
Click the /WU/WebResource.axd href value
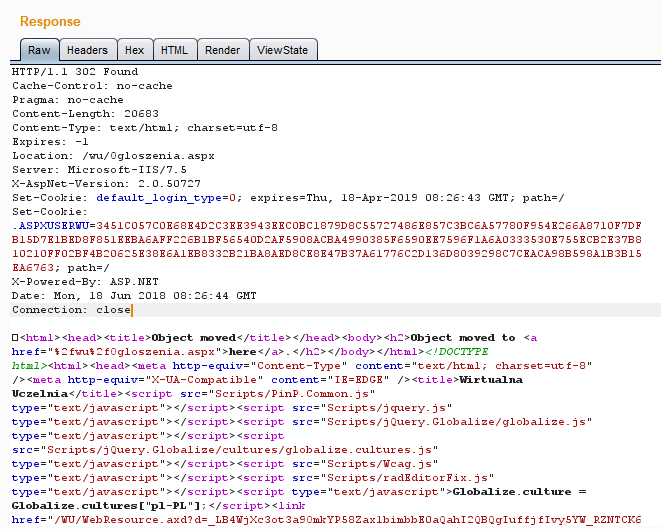(348, 520)
